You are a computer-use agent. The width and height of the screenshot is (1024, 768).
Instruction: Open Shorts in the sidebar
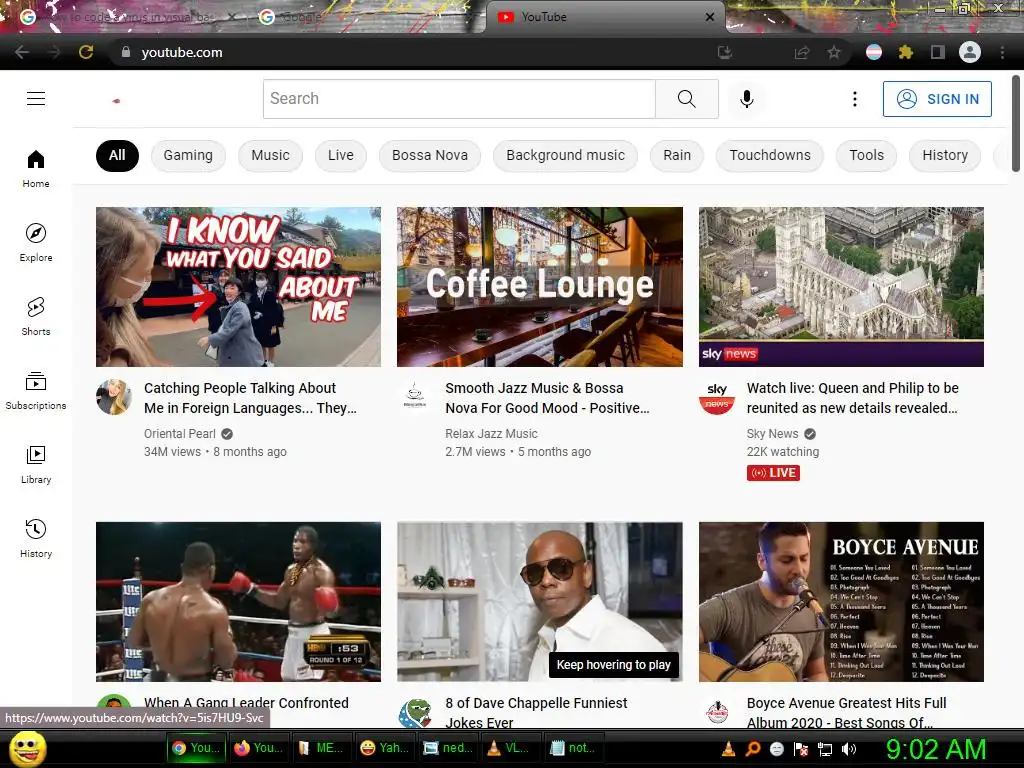(x=36, y=317)
